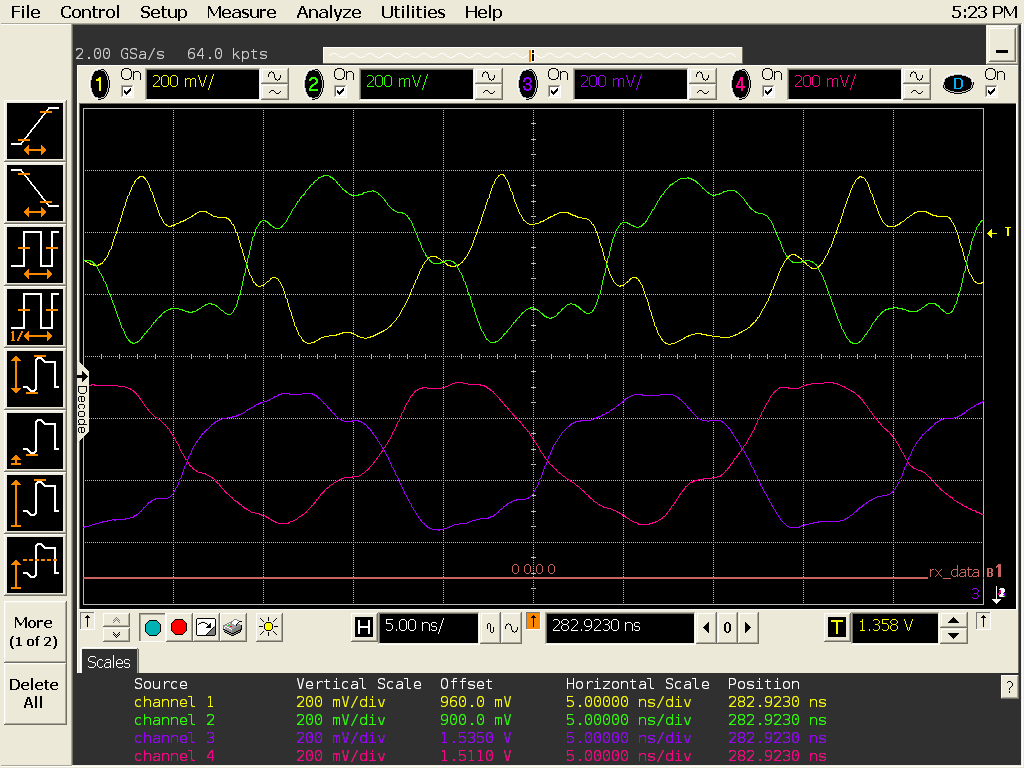The image size is (1024, 768).
Task: Click the Delete All button
Action: (x=34, y=694)
